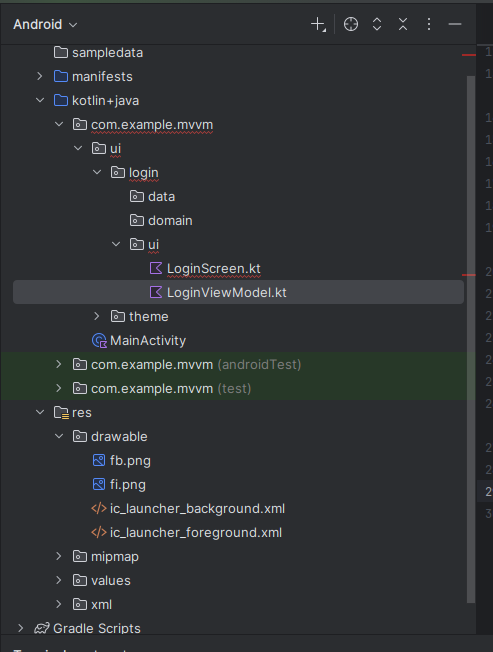Click the collapse all tree icon
Viewport: 493px width, 652px height.
point(403,24)
